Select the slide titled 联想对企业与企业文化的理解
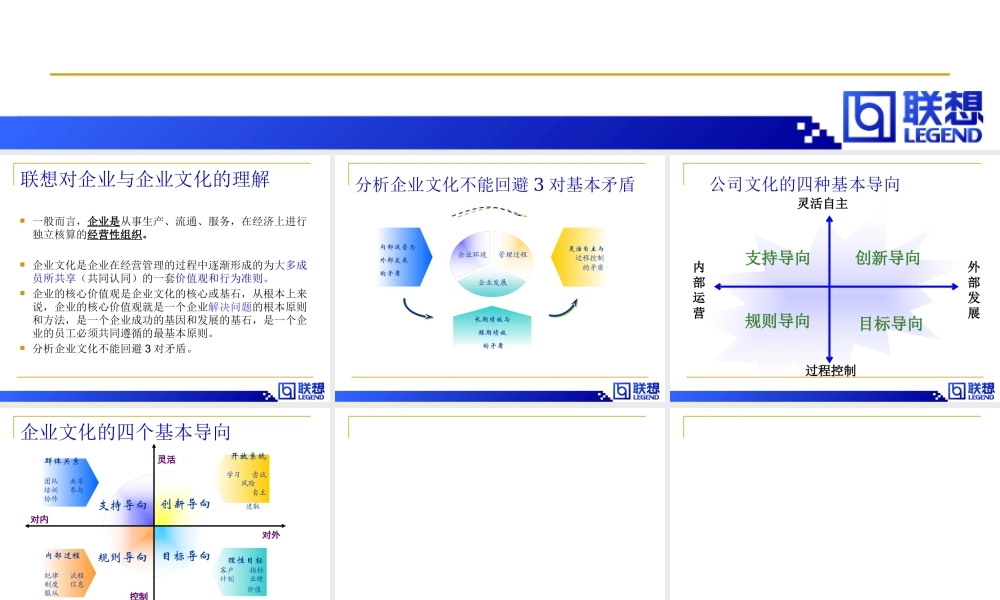1000x600 pixels. (x=165, y=278)
